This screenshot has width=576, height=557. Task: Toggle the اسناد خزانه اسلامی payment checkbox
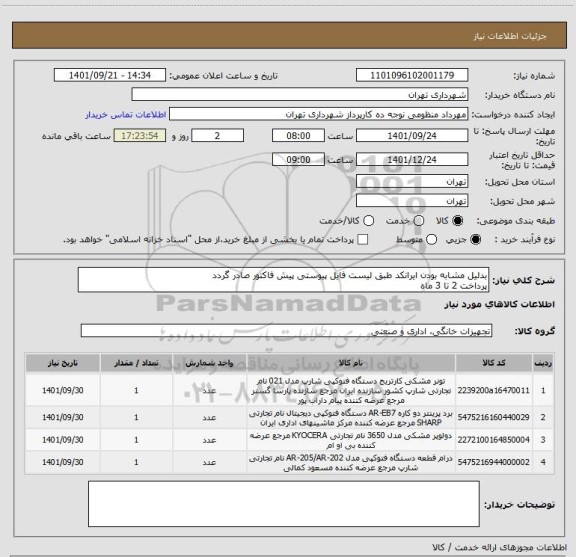coord(363,240)
